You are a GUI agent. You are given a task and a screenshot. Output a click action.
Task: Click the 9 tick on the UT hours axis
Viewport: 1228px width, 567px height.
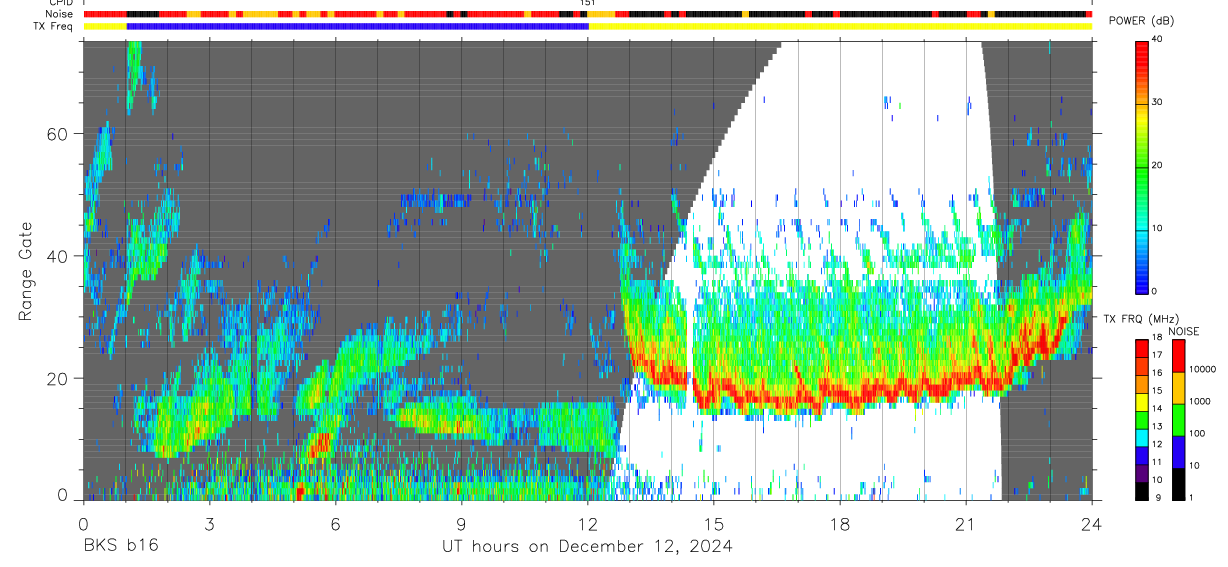(x=461, y=523)
